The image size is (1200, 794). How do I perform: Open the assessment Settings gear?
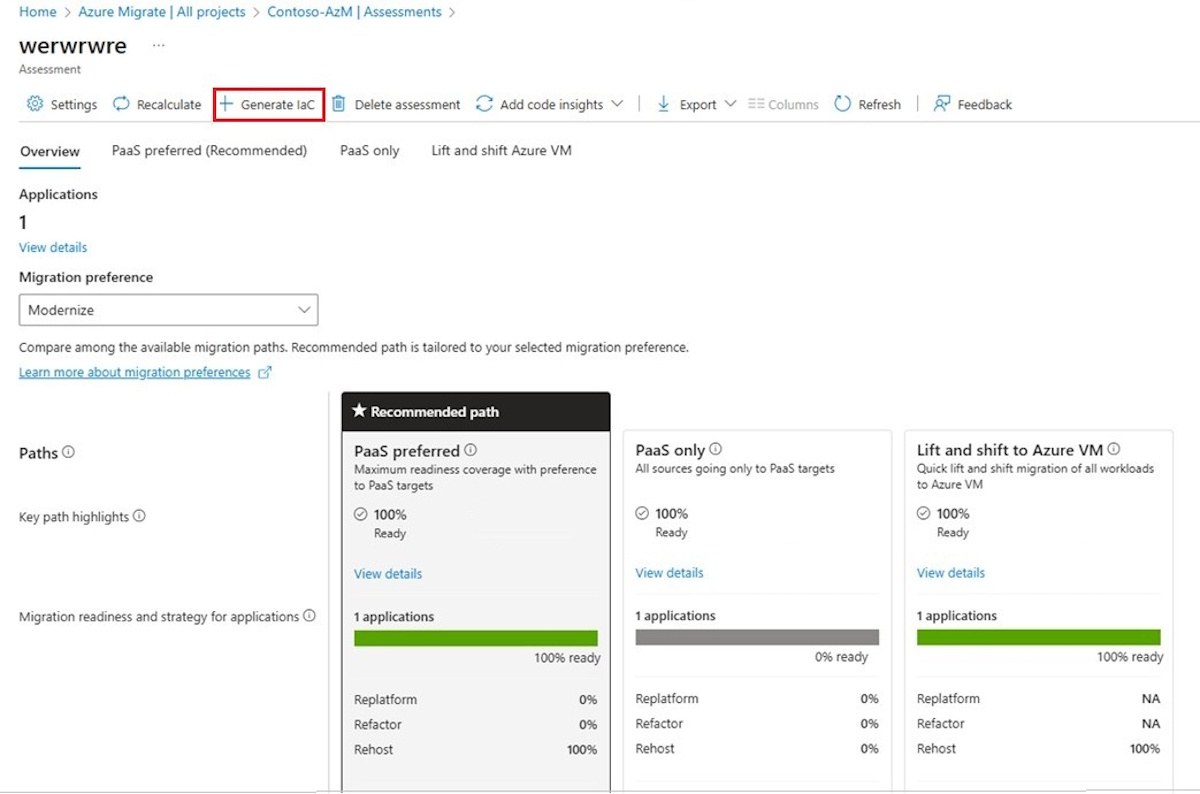[35, 104]
